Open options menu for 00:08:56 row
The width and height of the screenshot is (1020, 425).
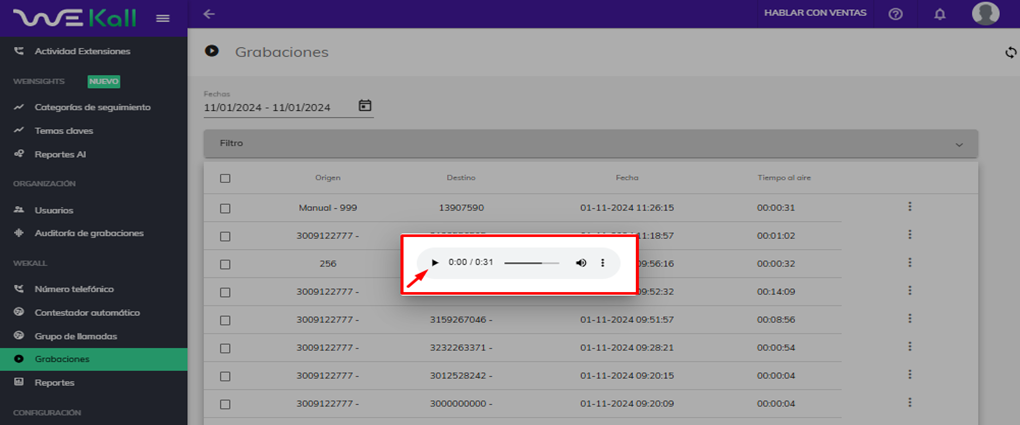point(909,318)
